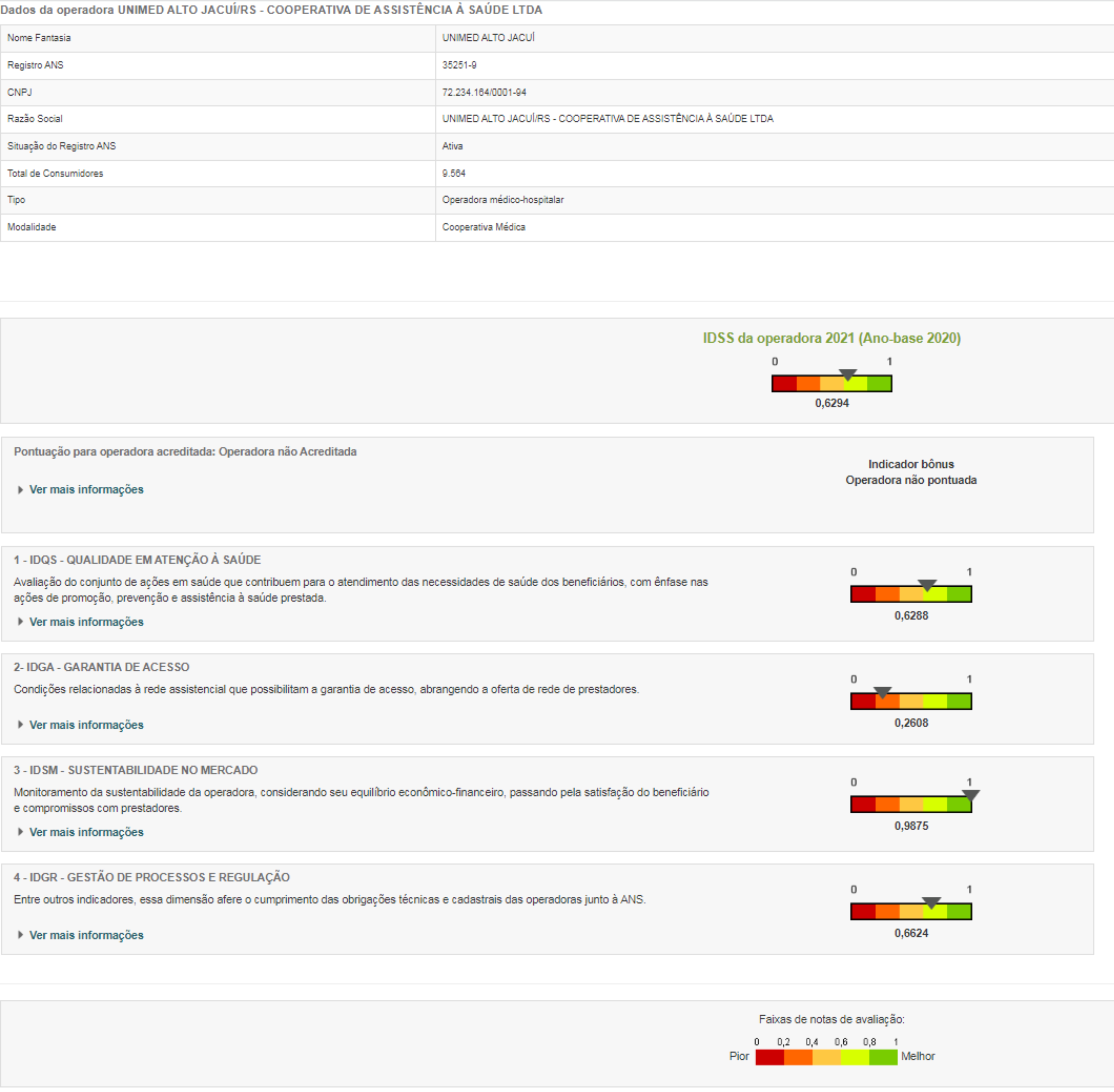This screenshot has width=1114, height=1092.
Task: Show more information for IDSM Sustentabilidade no Mercado
Action: pyautogui.click(x=86, y=832)
